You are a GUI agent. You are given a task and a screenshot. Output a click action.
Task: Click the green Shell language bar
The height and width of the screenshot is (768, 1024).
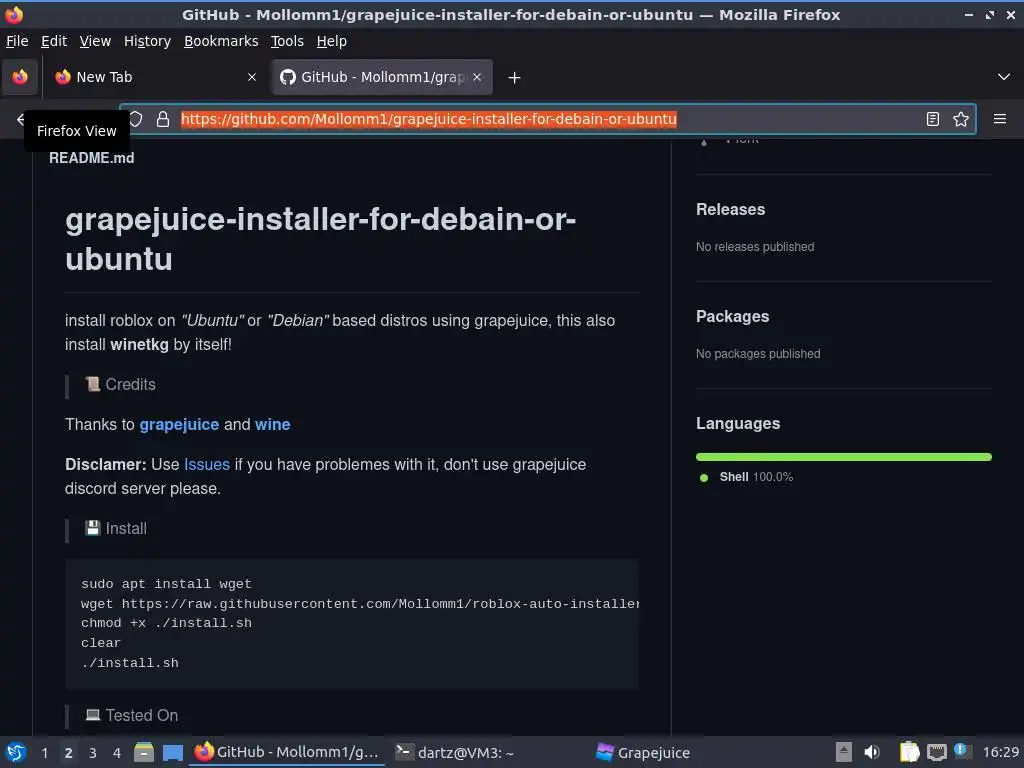844,457
